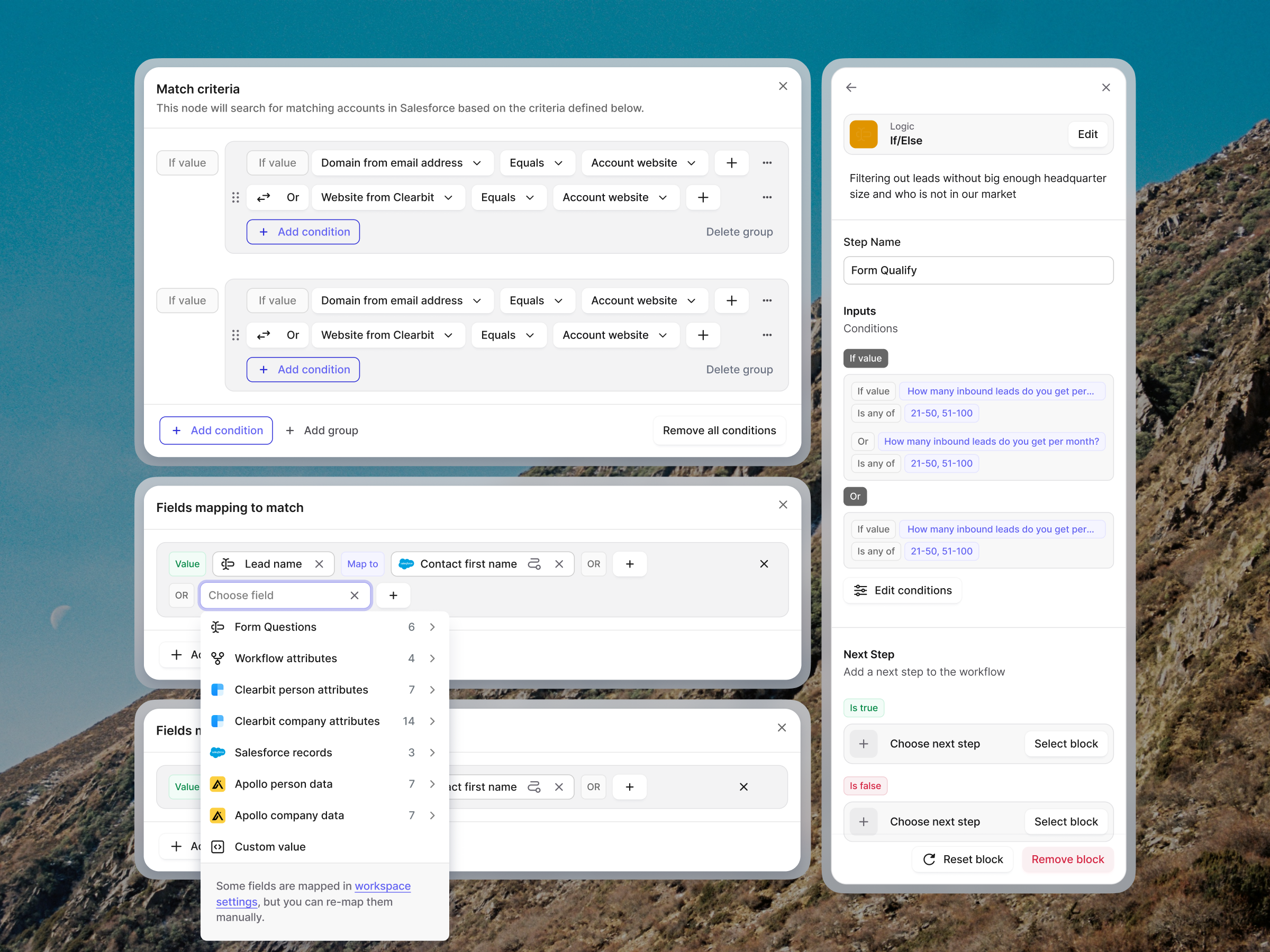Select Salesforce records in the field list
Image resolution: width=1270 pixels, height=952 pixels.
(x=284, y=753)
